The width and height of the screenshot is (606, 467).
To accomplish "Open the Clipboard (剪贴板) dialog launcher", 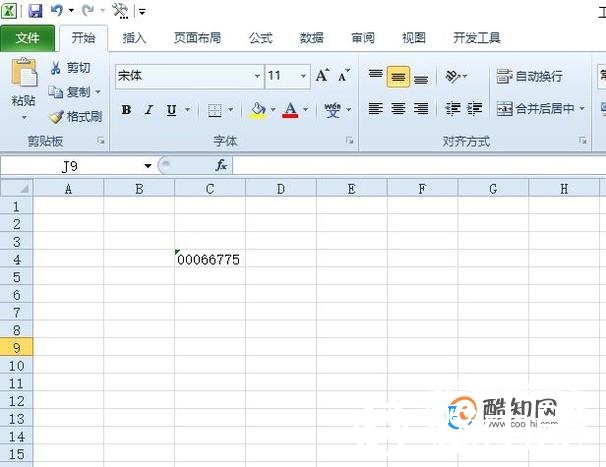I will (x=101, y=141).
